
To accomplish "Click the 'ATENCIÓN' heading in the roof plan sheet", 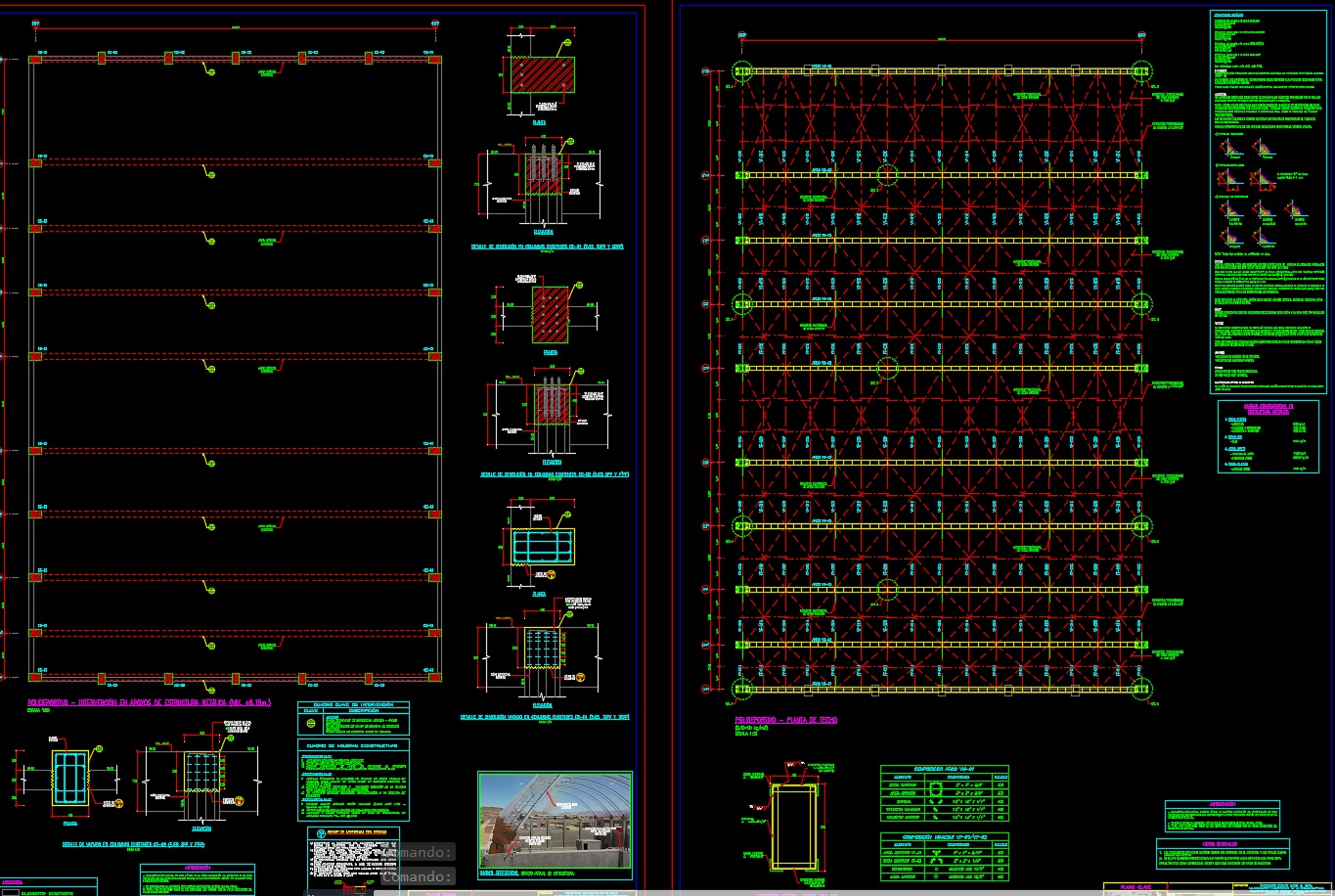I will [x=1221, y=805].
